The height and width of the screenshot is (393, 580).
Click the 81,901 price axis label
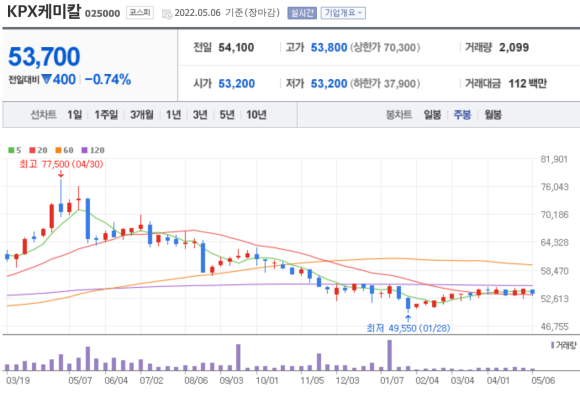[x=554, y=159]
